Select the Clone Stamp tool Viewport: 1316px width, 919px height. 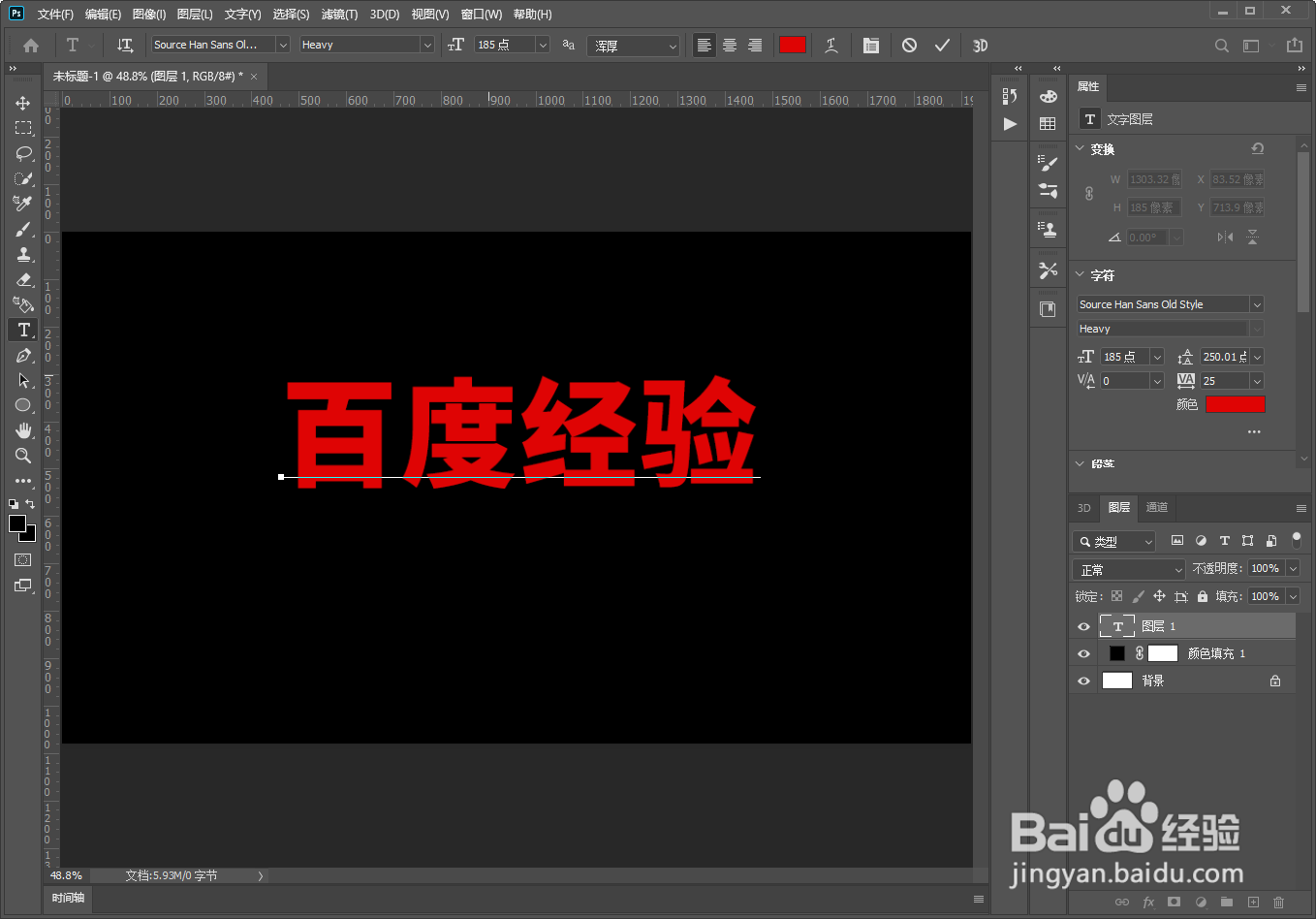coord(22,254)
